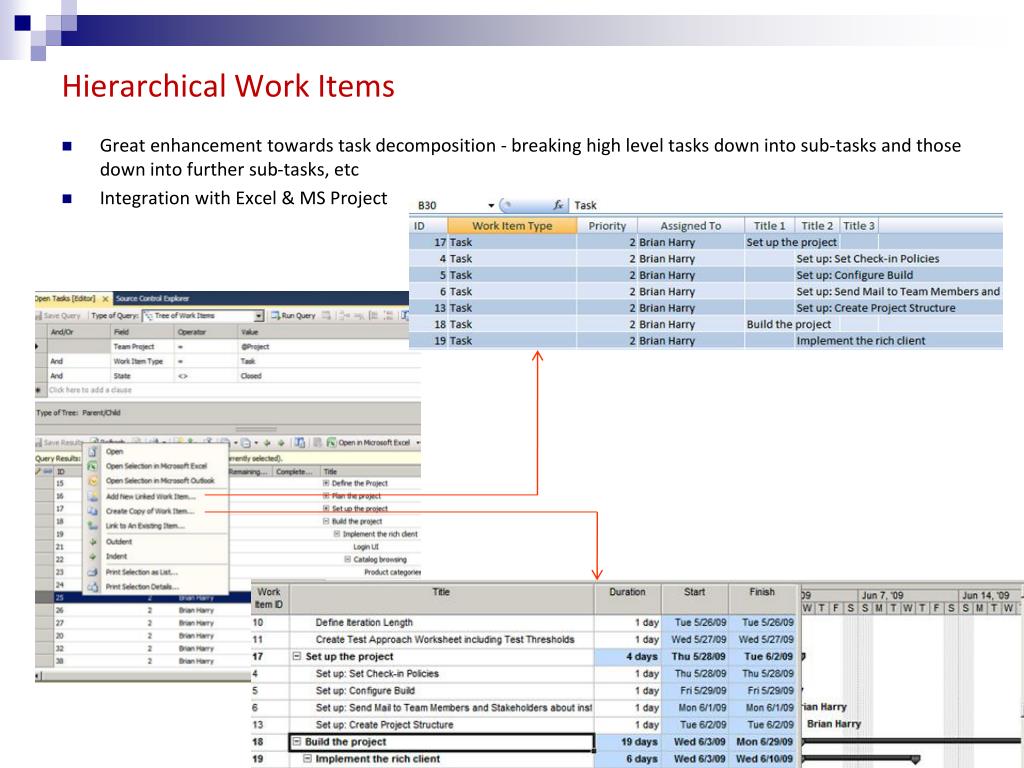Click the fx insert function icon in Excel
The image size is (1024, 768).
click(x=558, y=205)
